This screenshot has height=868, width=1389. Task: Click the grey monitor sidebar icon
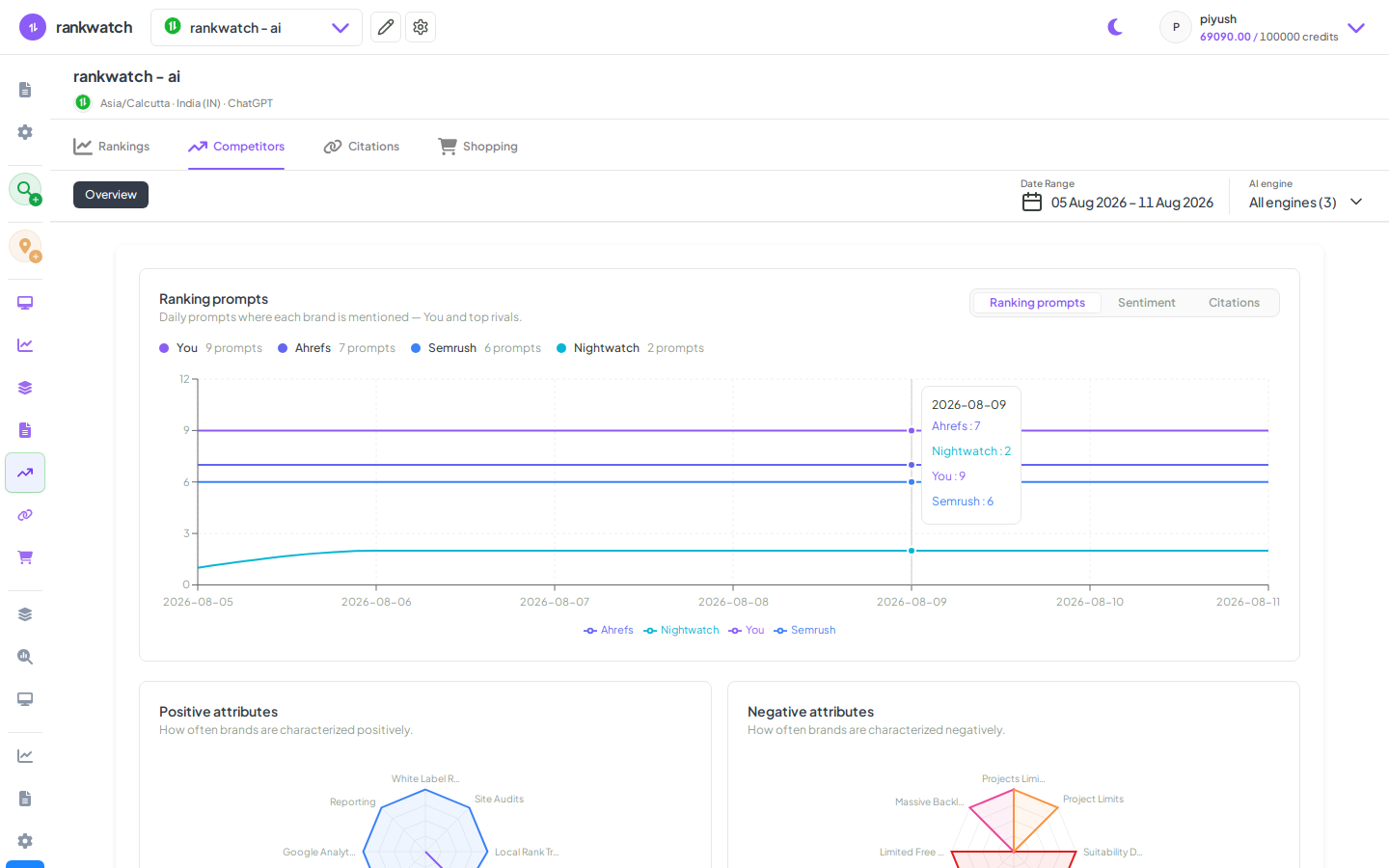25,699
